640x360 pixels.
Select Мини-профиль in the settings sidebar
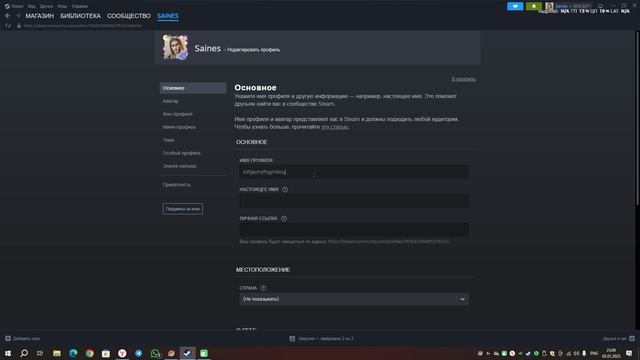click(179, 127)
